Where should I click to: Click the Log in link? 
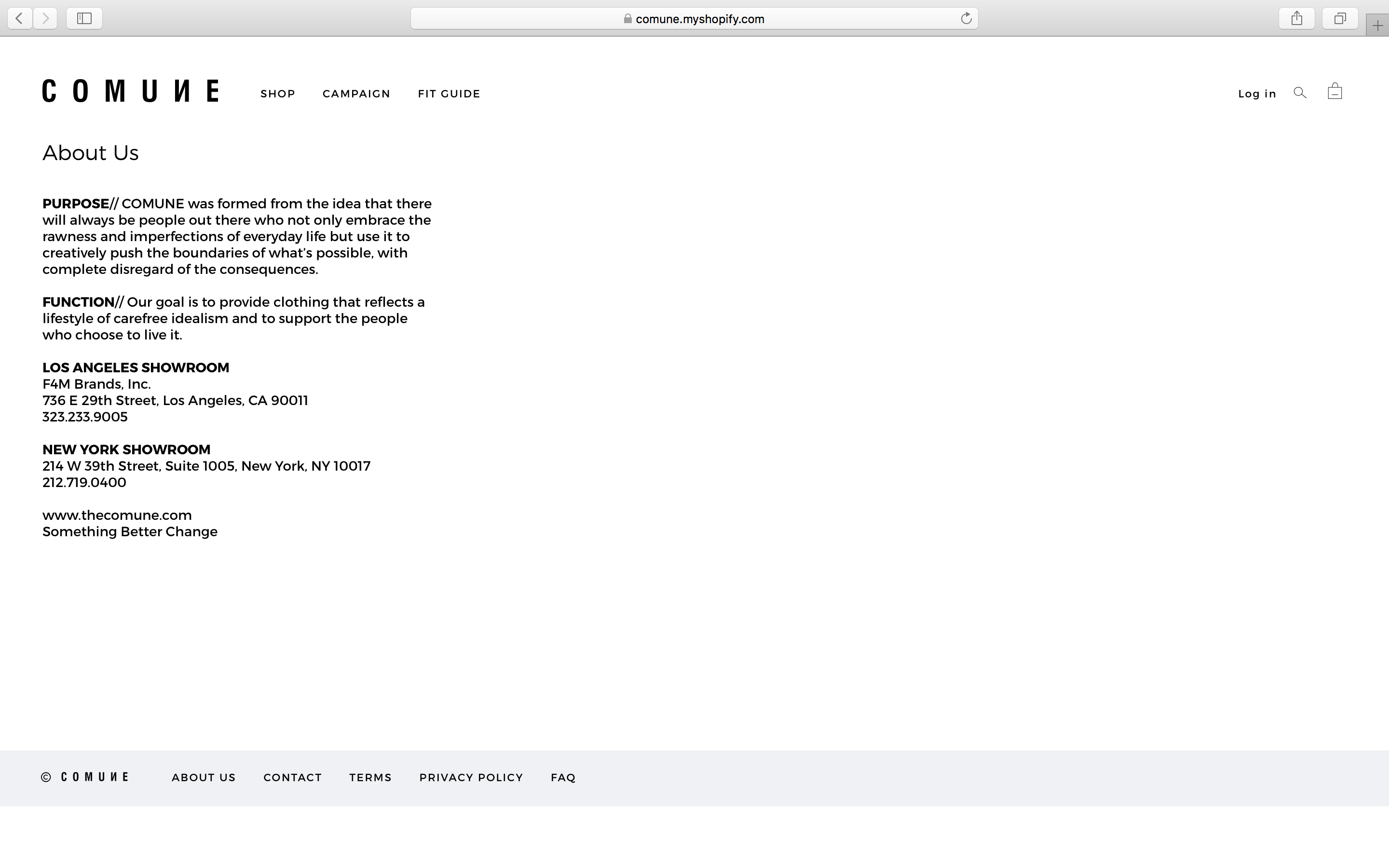[x=1257, y=94]
